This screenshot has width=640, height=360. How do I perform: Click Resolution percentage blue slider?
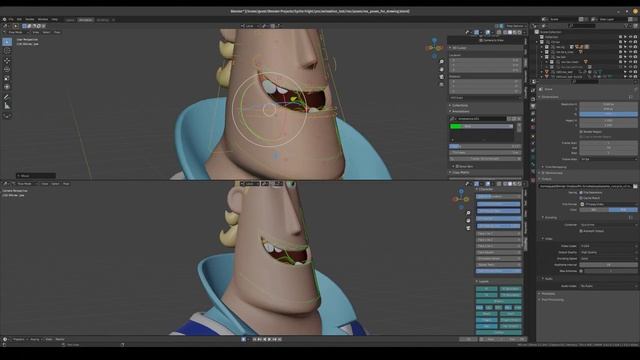[x=608, y=114]
